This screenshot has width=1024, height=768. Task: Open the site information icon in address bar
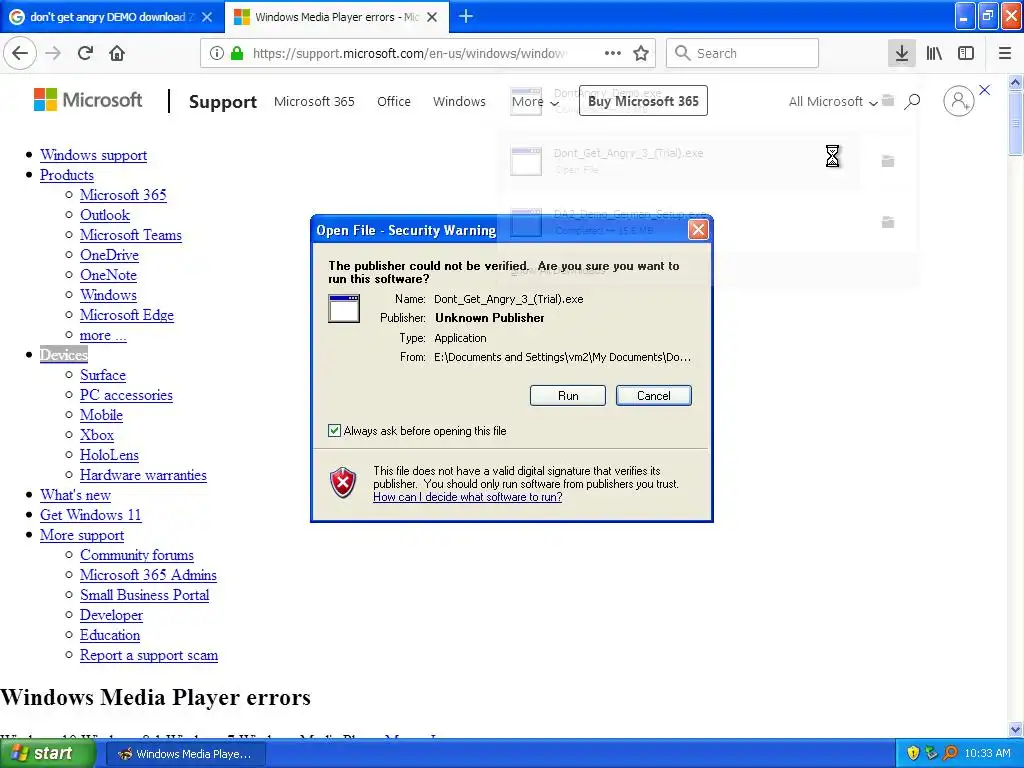[x=217, y=53]
